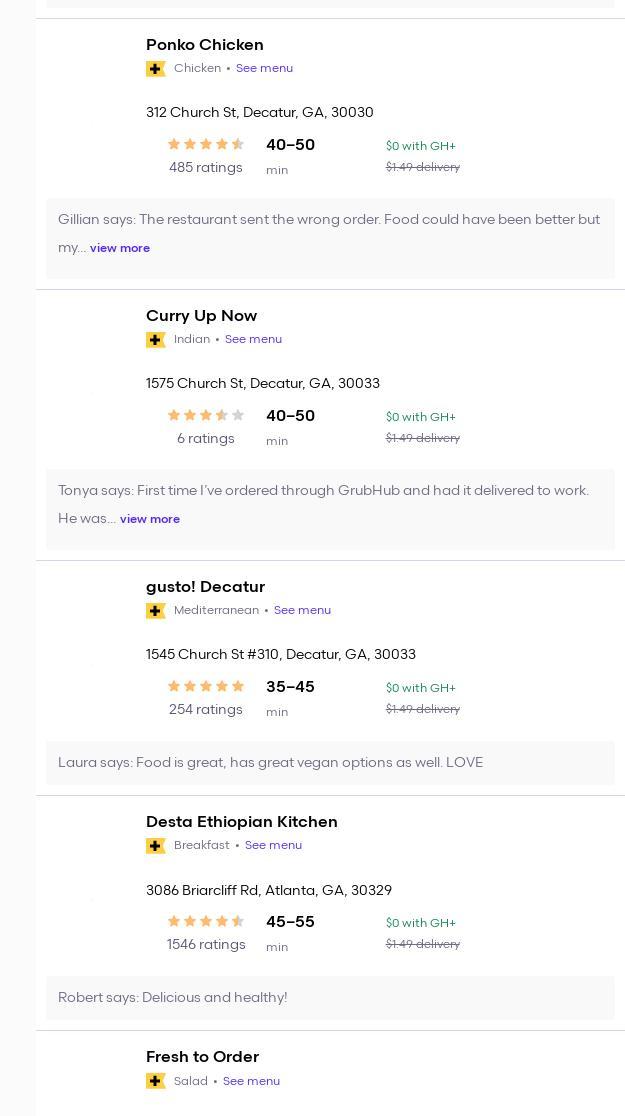Click the GH+ badge for Desta Ethiopian Kitchen

click(x=156, y=846)
